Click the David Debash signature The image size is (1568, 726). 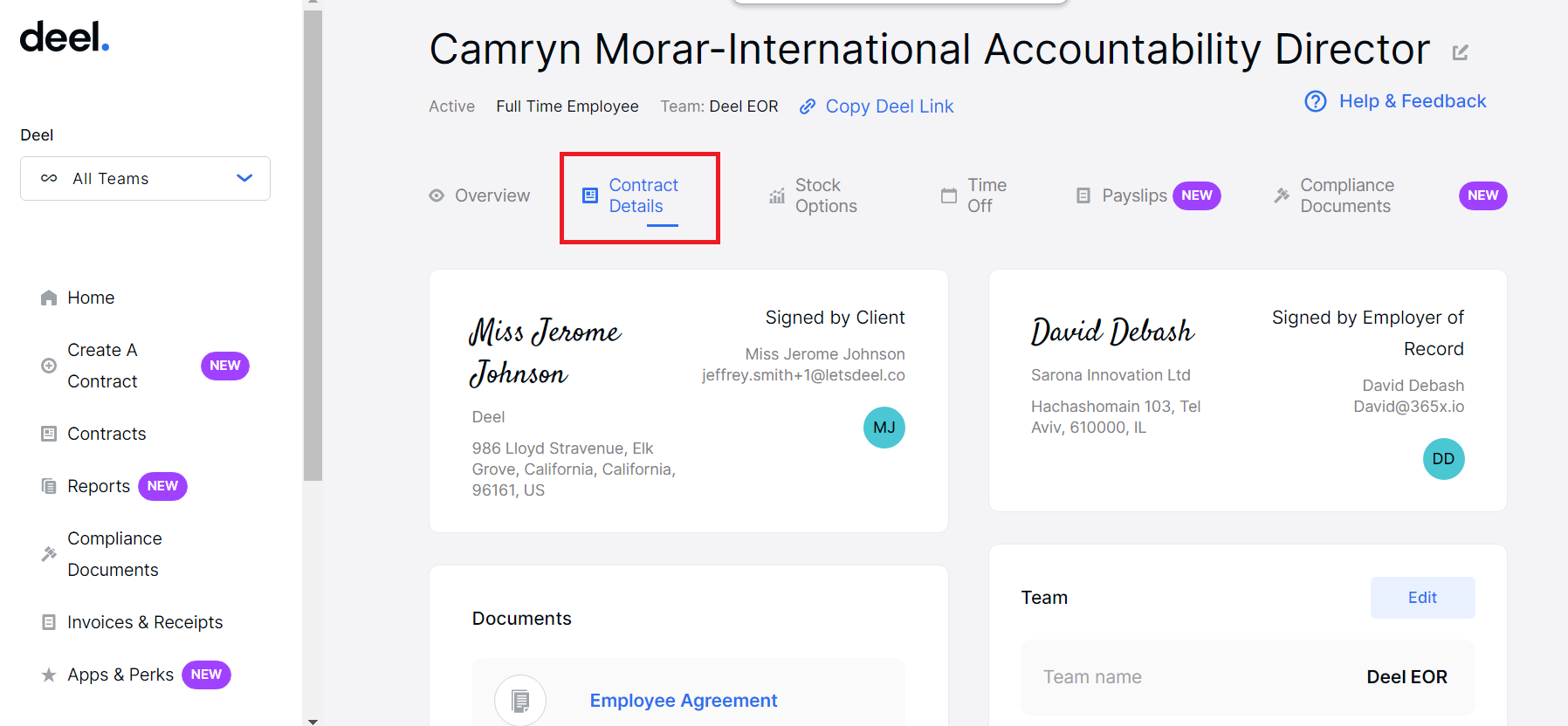[x=1113, y=332]
